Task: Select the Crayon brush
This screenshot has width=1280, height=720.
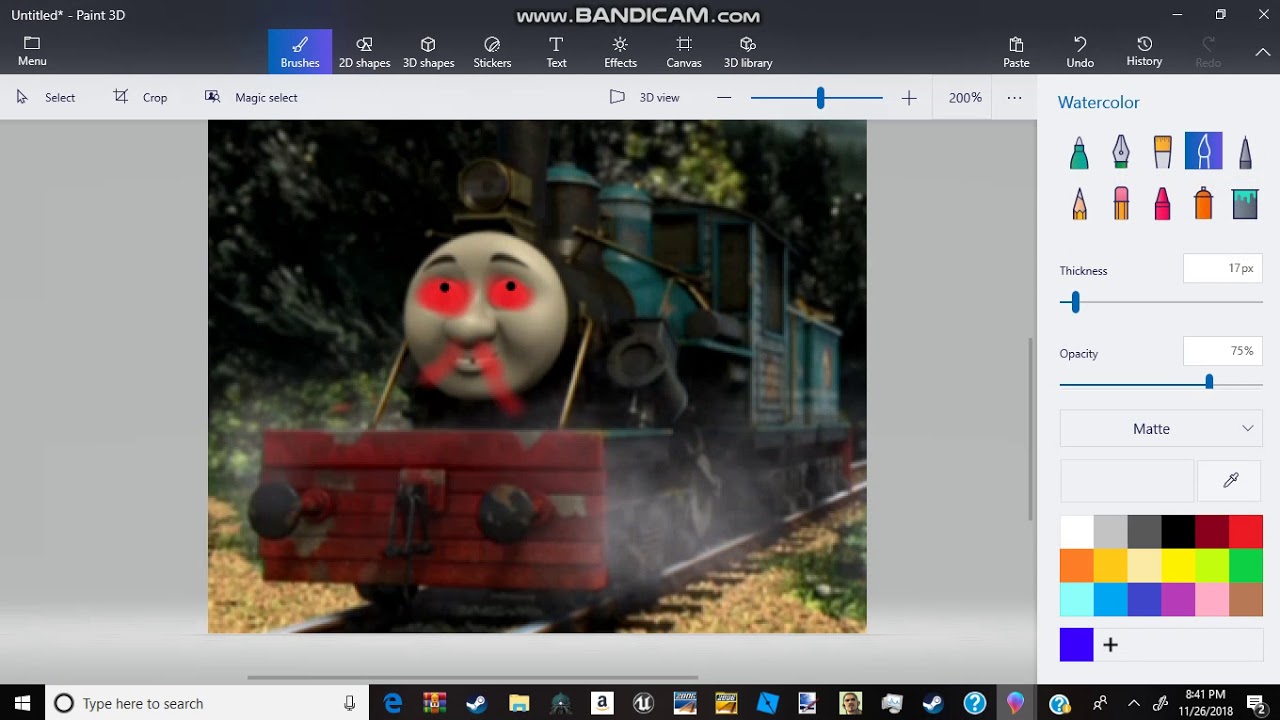Action: (x=1162, y=203)
